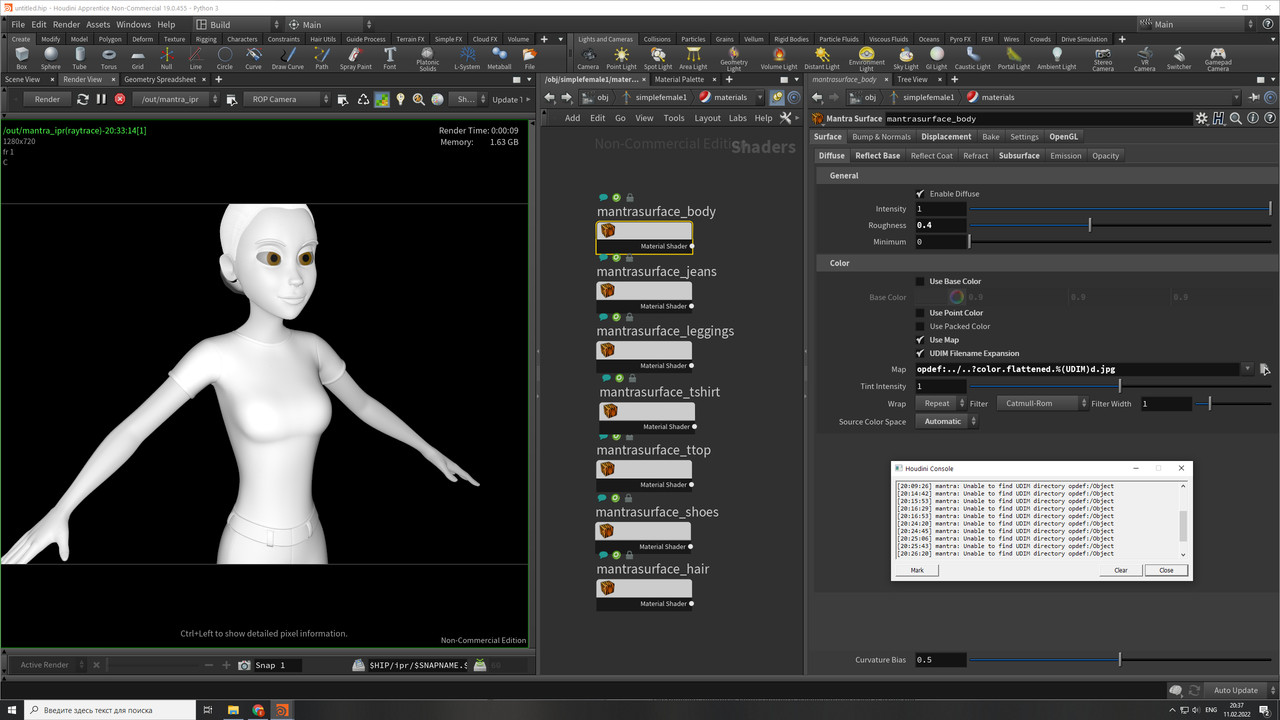Open the map file chooser icon
1280x720 pixels.
[1264, 369]
